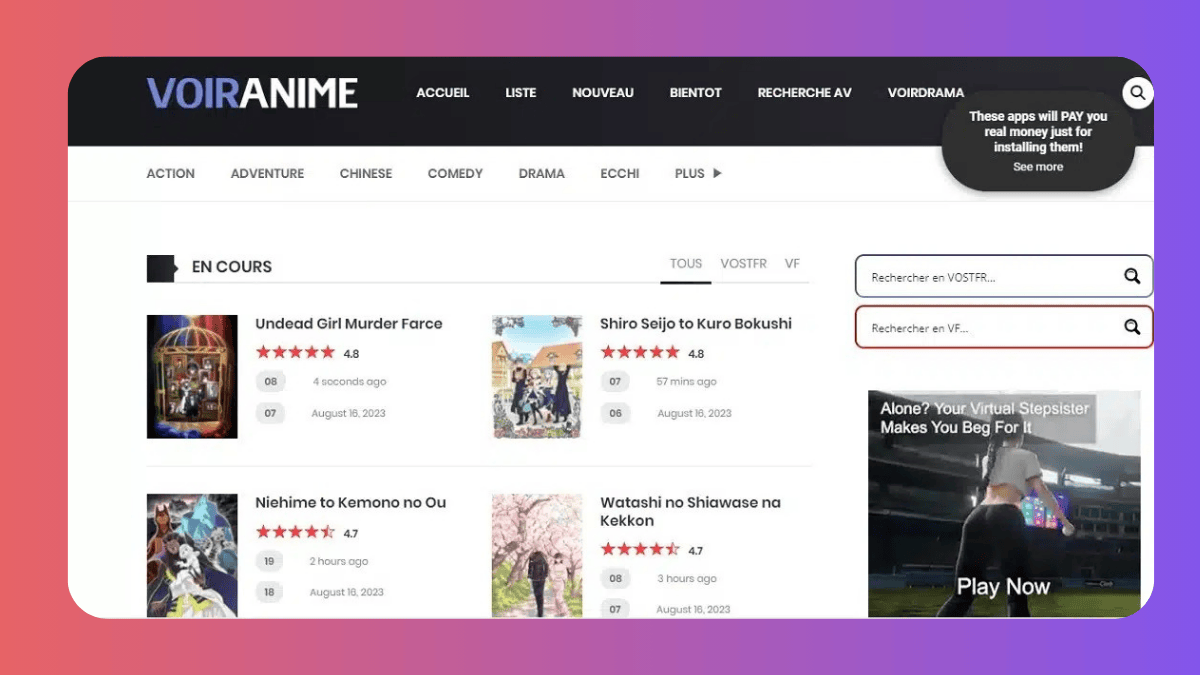Open episode 19 of Niehime to Kemono no Ou
Viewport: 1200px width, 675px height.
(270, 561)
